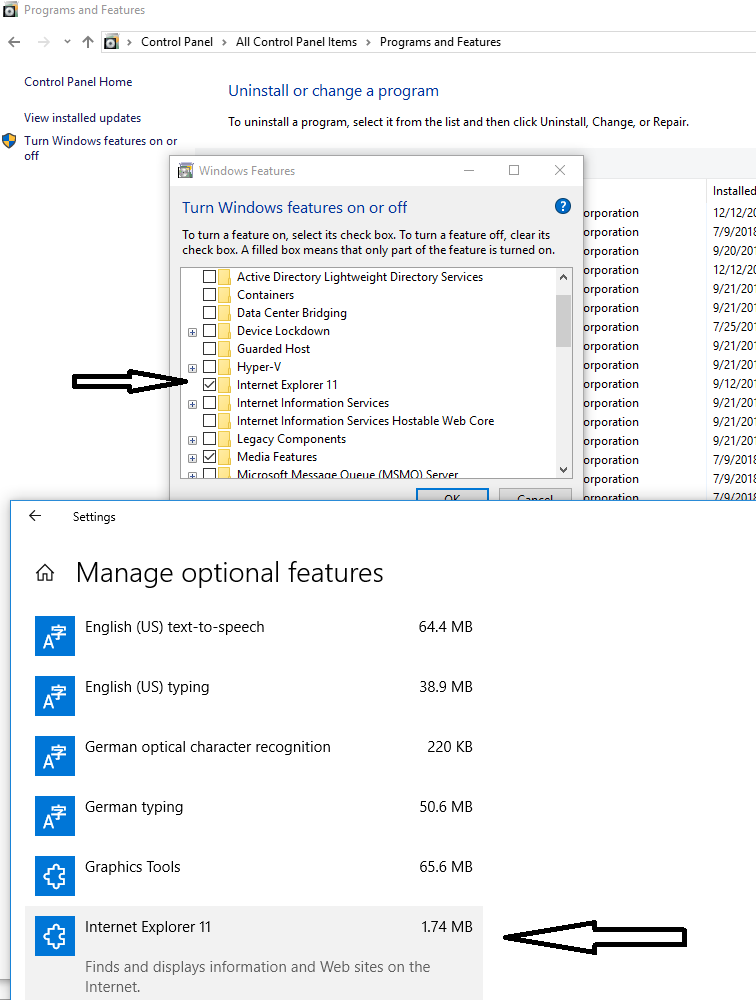Click the shield icon beside Turn Windows features
This screenshot has height=1000, width=756.
tap(9, 141)
